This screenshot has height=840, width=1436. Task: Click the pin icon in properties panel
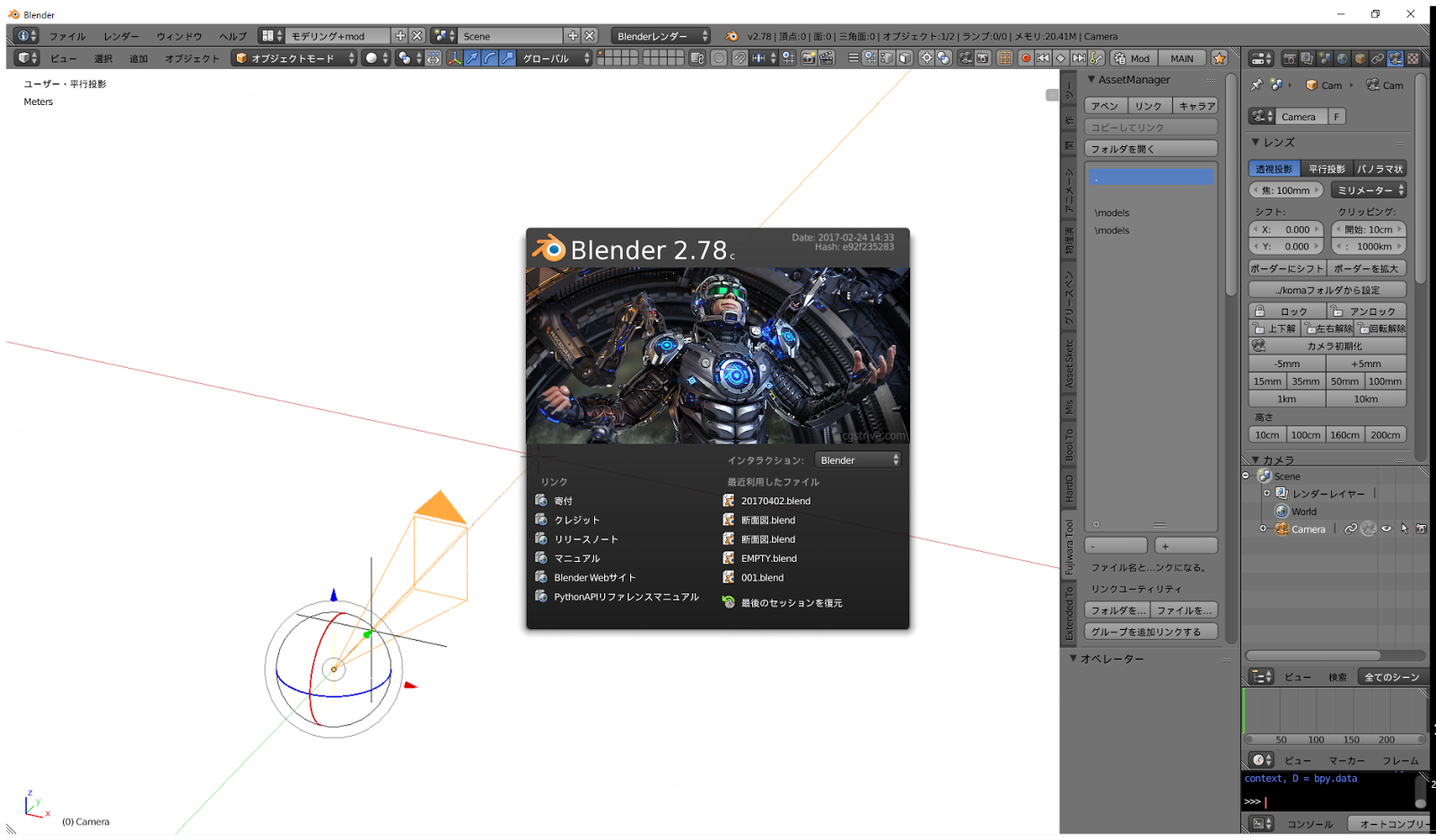pyautogui.click(x=1256, y=85)
